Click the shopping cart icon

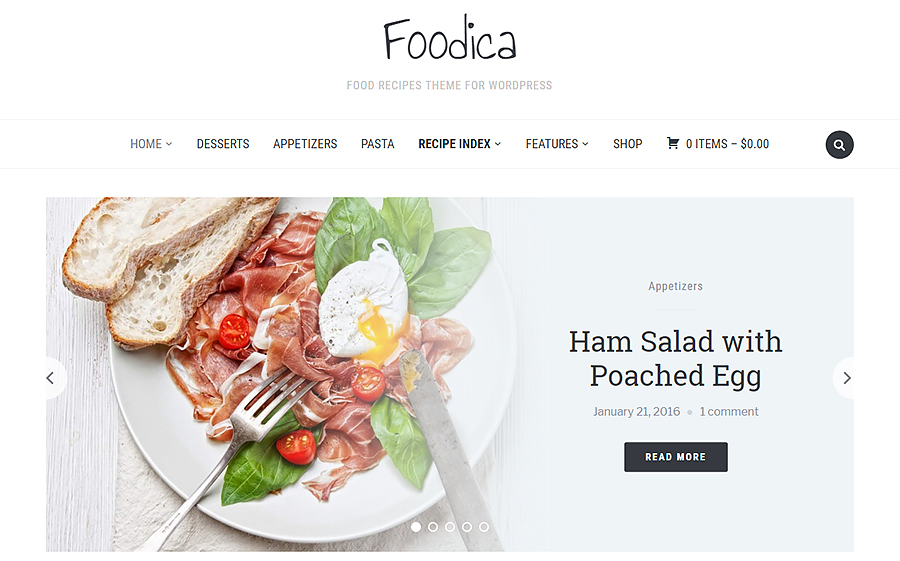point(673,143)
